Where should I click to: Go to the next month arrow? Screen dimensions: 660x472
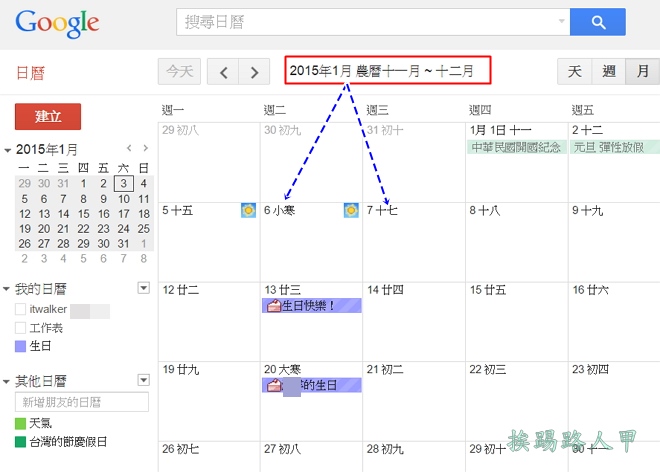pos(255,72)
